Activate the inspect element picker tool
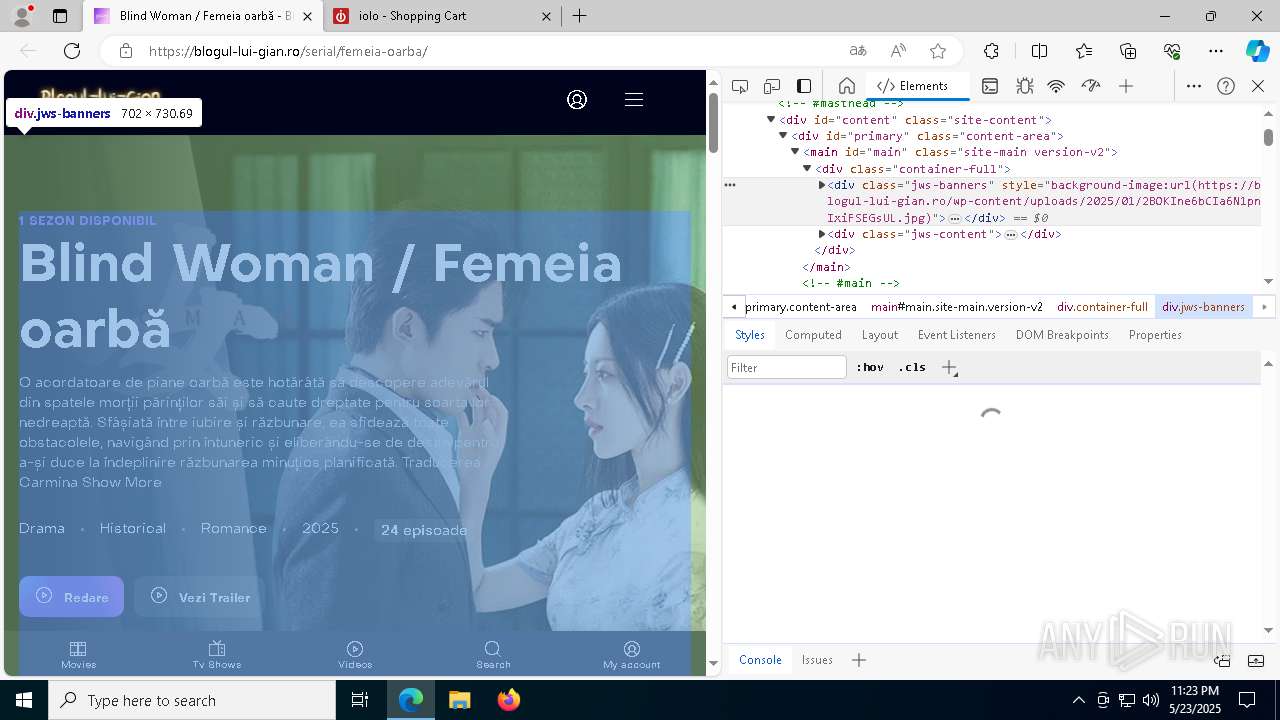The image size is (1280, 720). click(x=740, y=86)
